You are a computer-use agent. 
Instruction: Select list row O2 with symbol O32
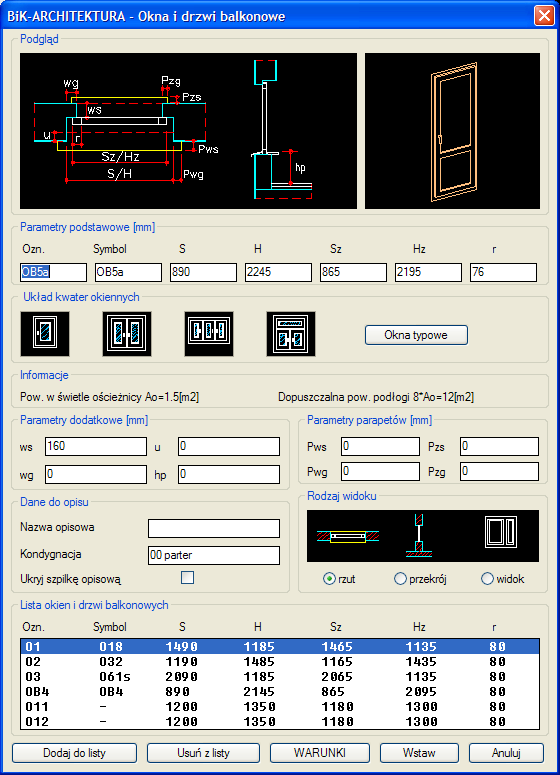[280, 661]
